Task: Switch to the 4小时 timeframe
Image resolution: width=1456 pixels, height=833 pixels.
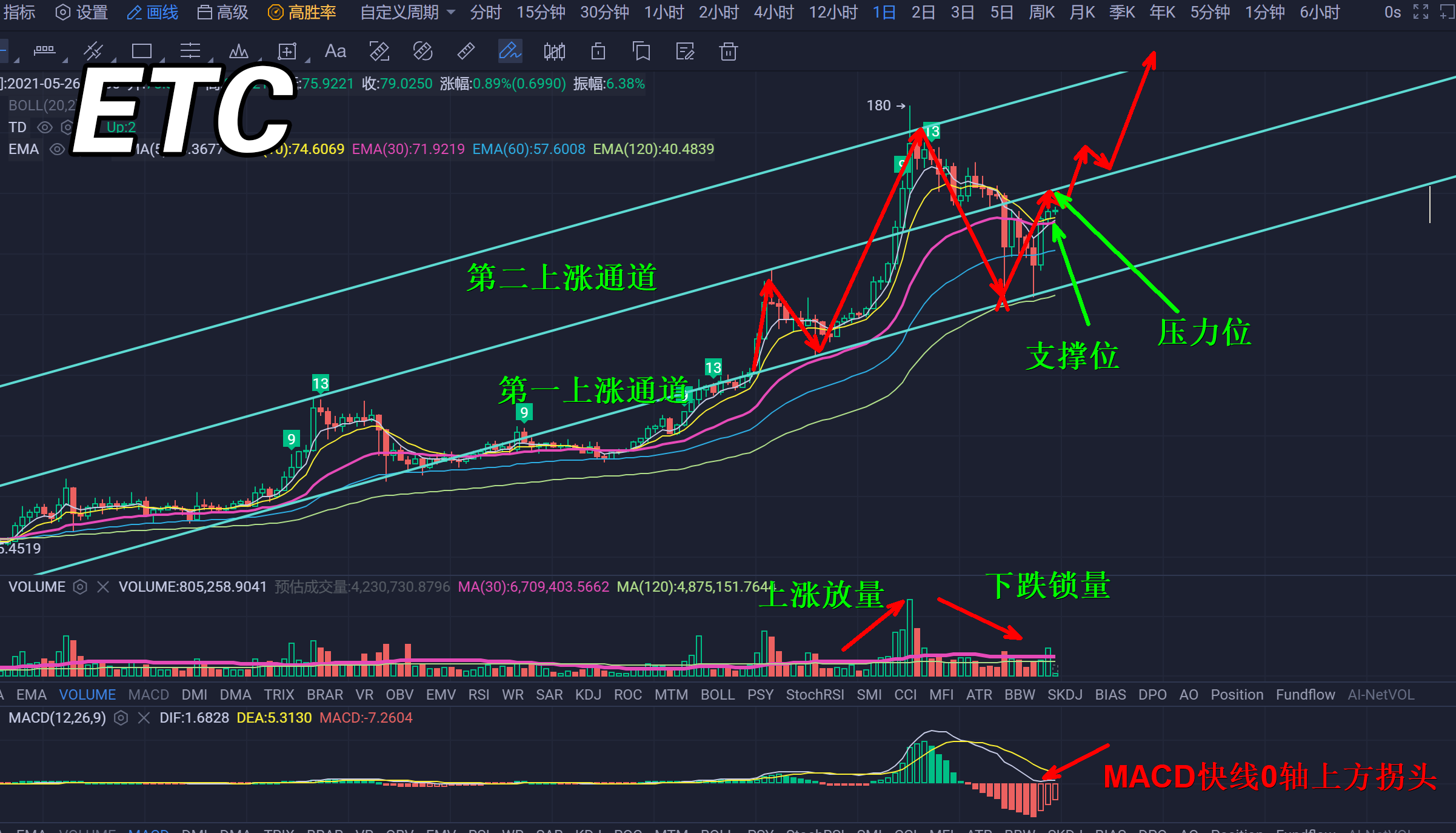Action: point(773,12)
